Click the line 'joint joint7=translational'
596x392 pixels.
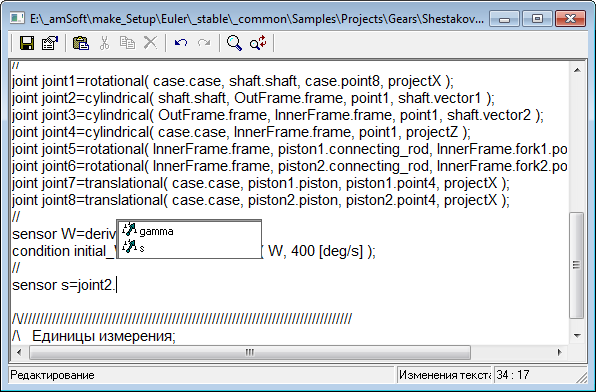(261, 183)
